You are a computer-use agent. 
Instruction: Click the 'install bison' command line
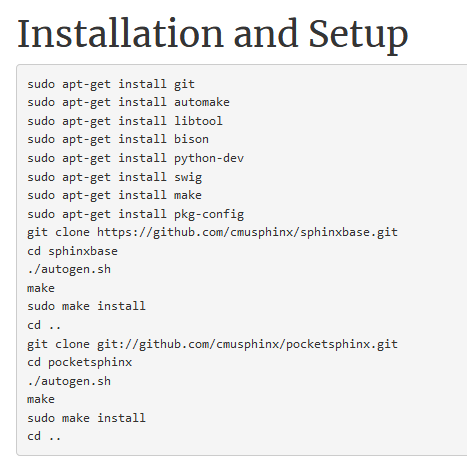point(118,139)
